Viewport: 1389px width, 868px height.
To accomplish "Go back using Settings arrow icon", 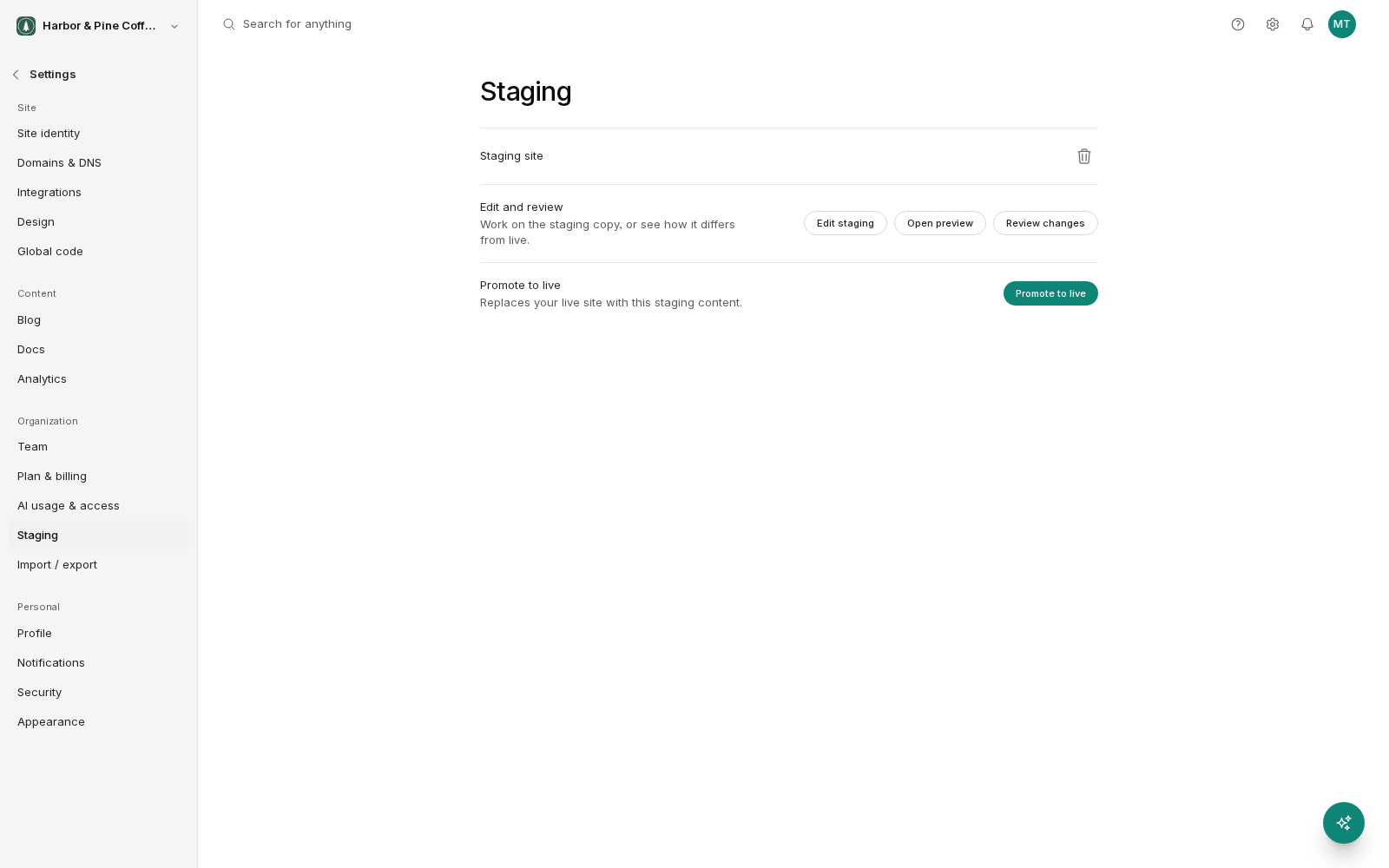I will click(x=16, y=75).
